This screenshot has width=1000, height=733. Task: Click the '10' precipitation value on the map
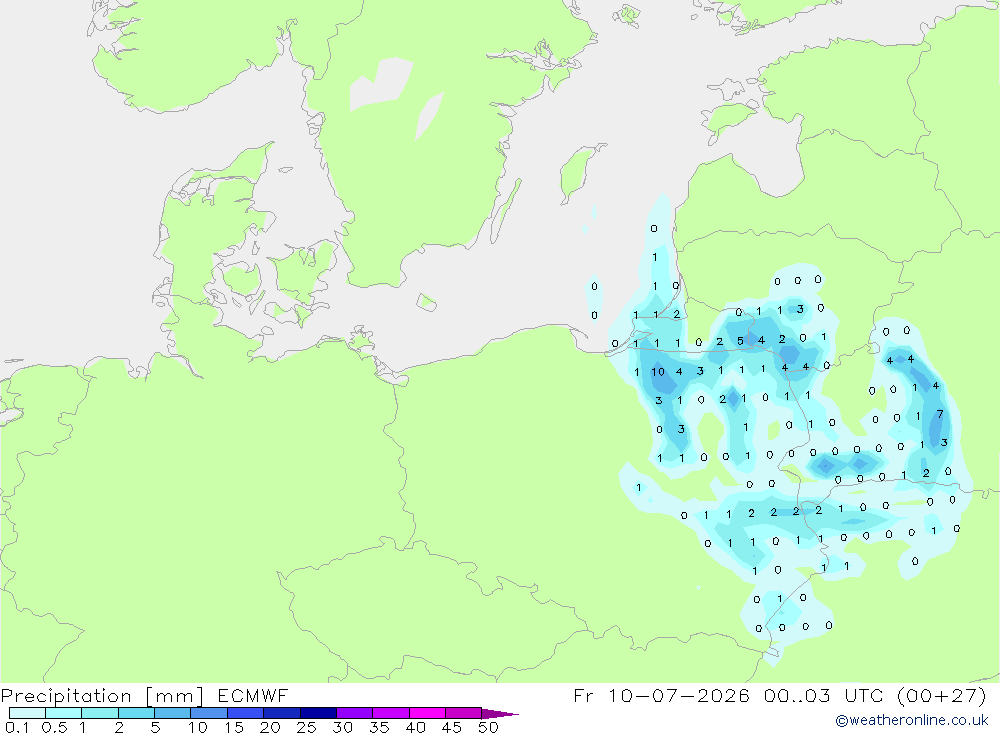coord(658,372)
